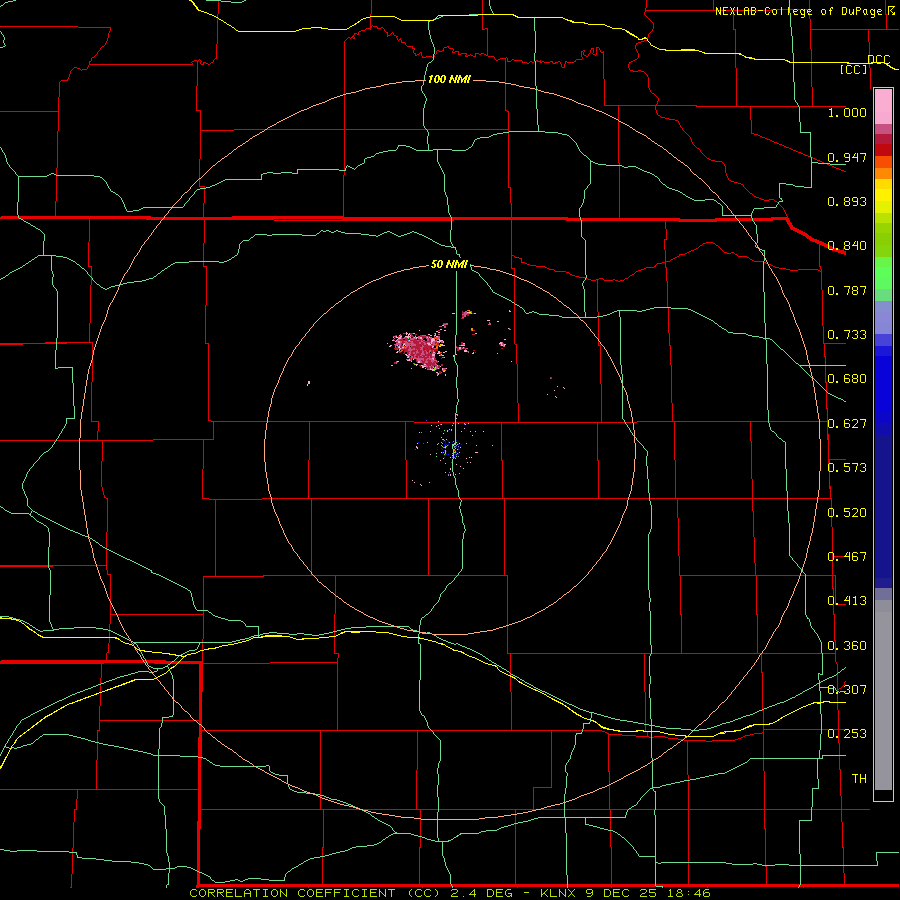This screenshot has height=900, width=900.
Task: Click the 0.893 scale value
Action: coord(847,201)
